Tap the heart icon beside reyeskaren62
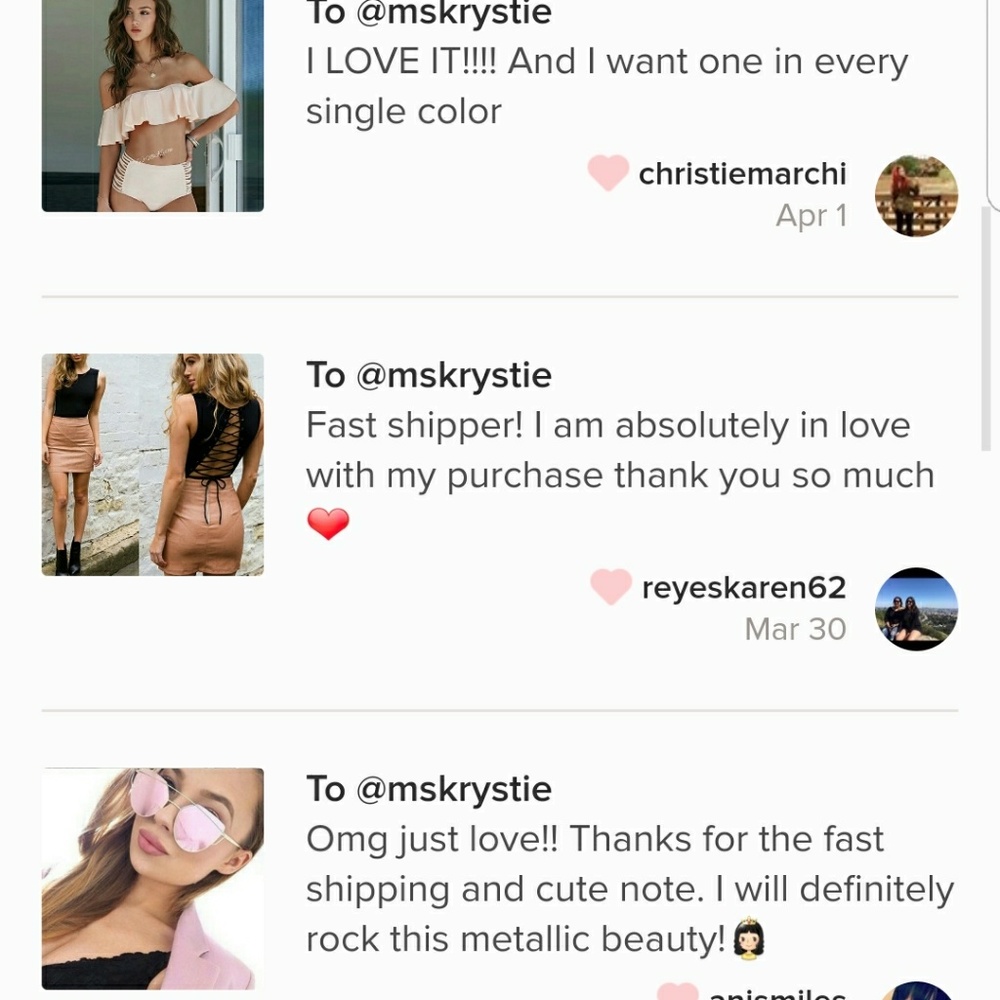The image size is (1000, 1000). [x=610, y=587]
